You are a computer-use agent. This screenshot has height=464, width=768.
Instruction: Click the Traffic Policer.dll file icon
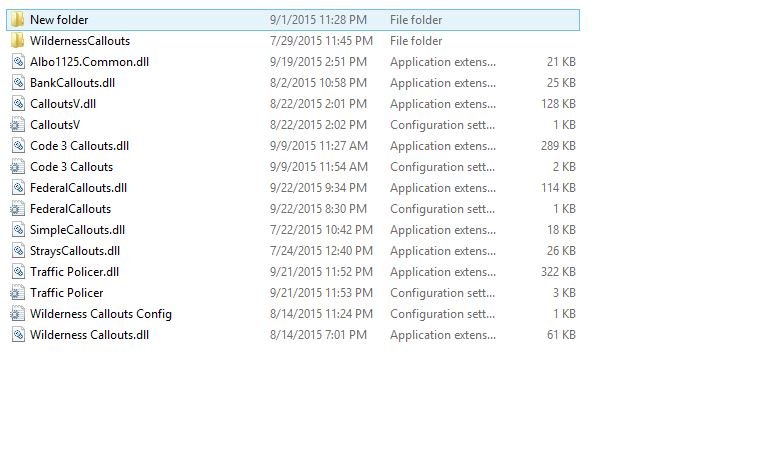pos(18,272)
